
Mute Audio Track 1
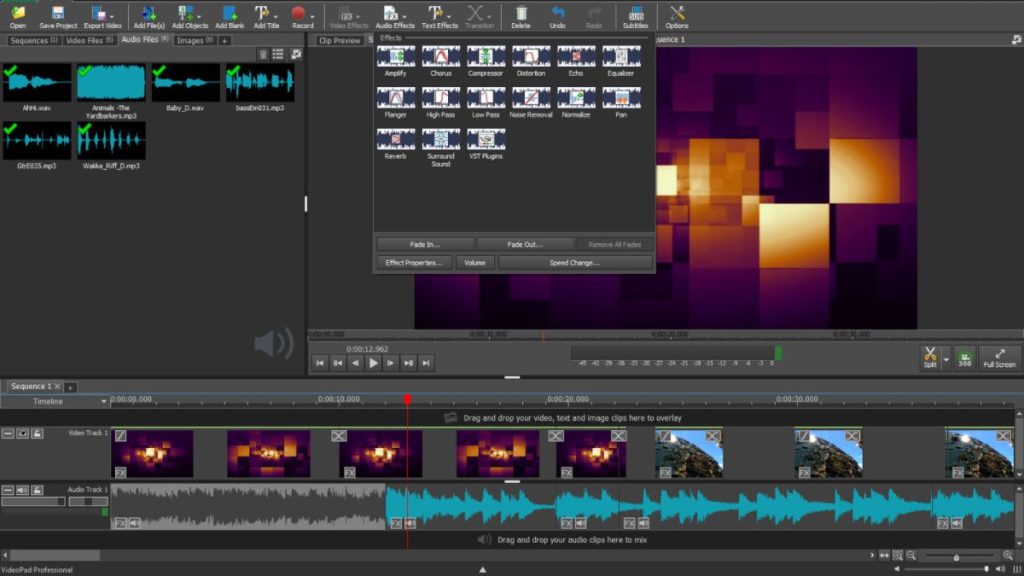[x=22, y=490]
